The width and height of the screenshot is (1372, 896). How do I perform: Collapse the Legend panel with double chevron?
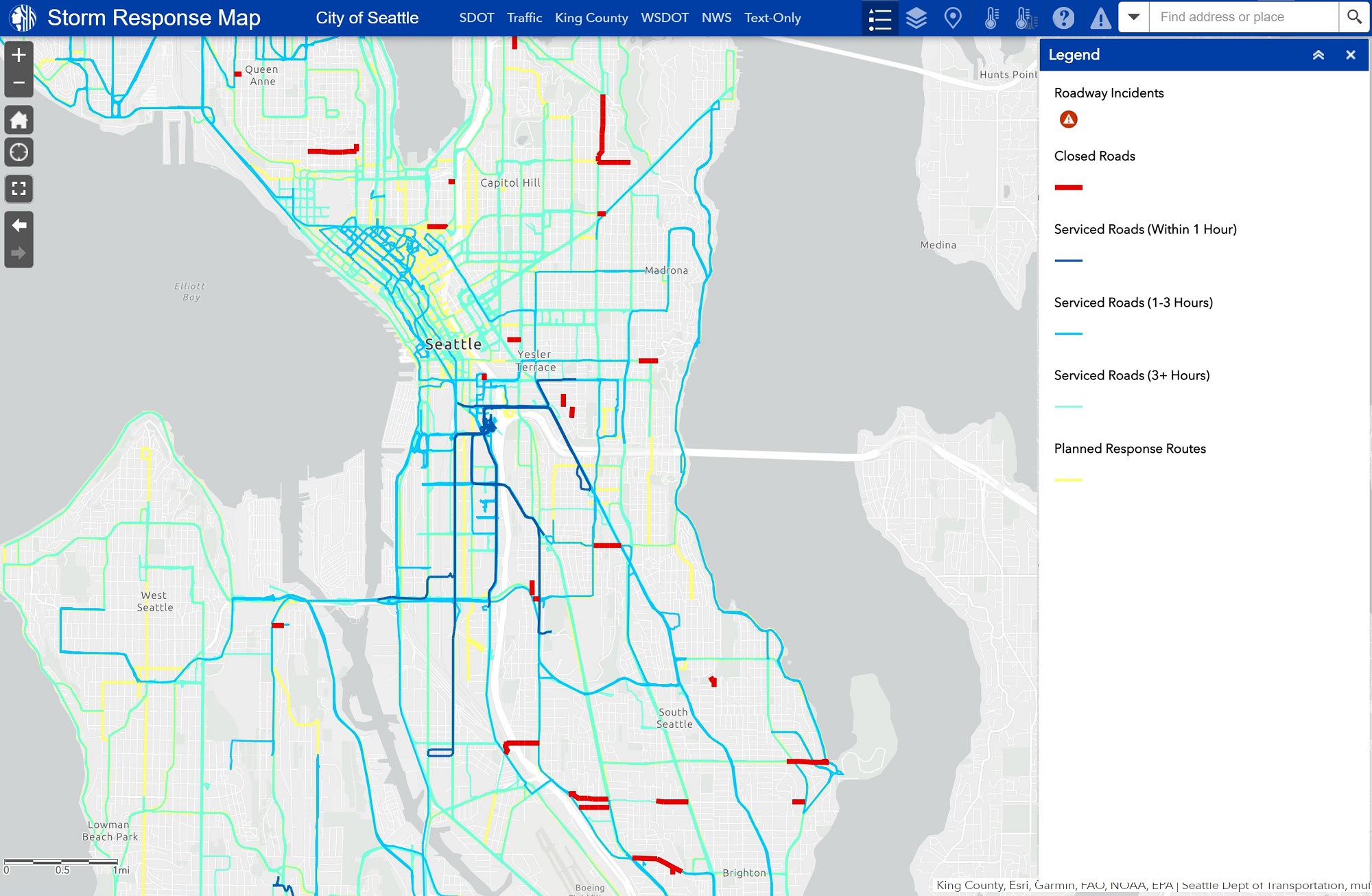(x=1318, y=55)
